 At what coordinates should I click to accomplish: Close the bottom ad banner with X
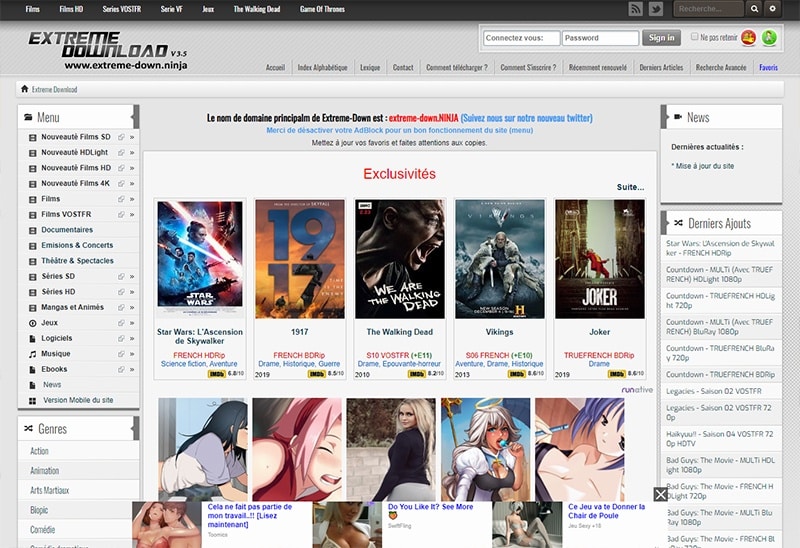661,494
